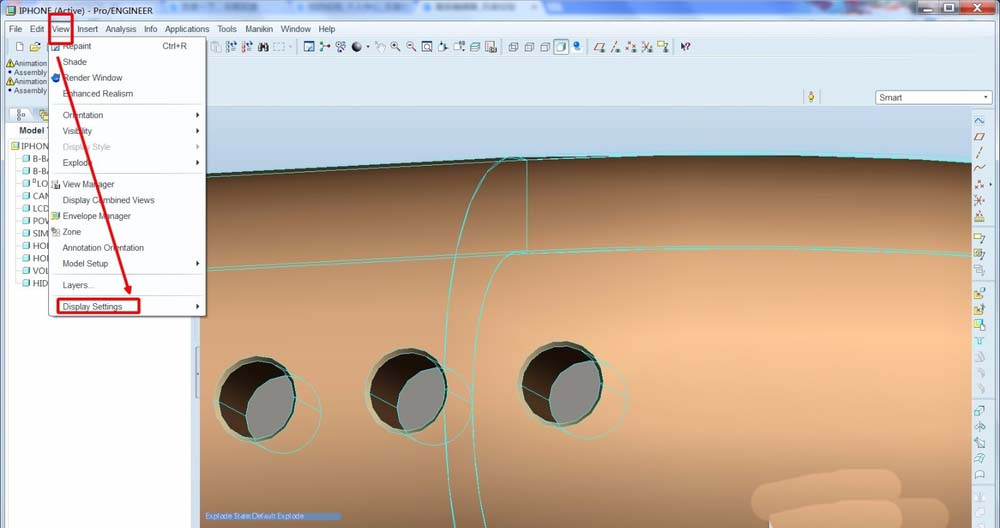
Task: Open the Insert menu
Action: [87, 29]
